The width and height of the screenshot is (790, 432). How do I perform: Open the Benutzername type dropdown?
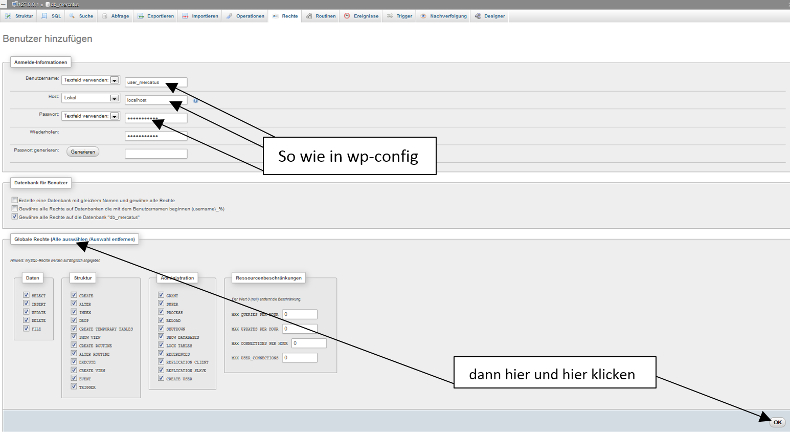pyautogui.click(x=114, y=81)
